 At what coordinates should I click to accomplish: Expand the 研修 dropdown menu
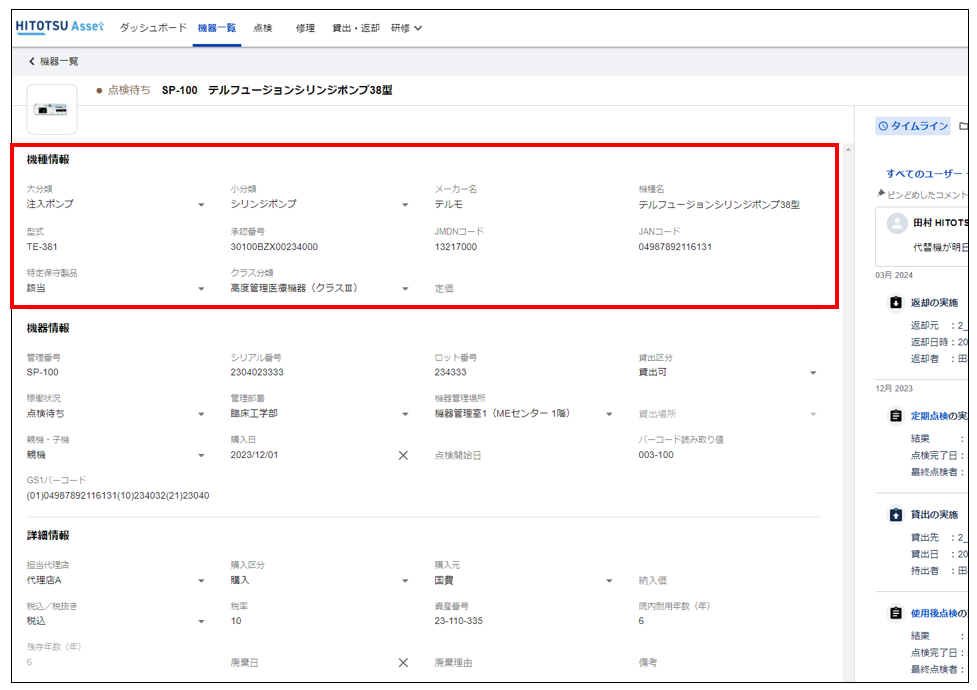[406, 27]
